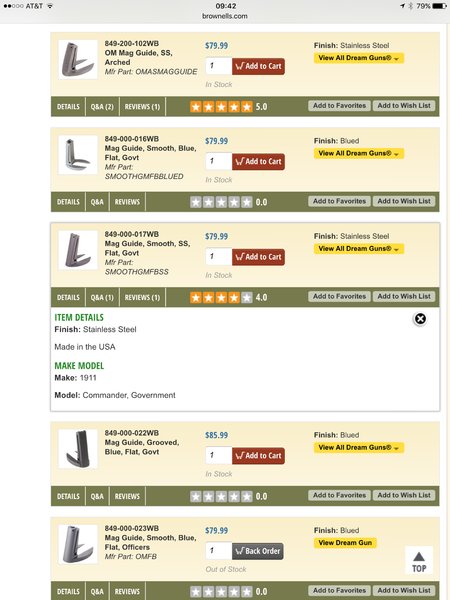Expand View All Dream Guns for the first item

(x=359, y=58)
